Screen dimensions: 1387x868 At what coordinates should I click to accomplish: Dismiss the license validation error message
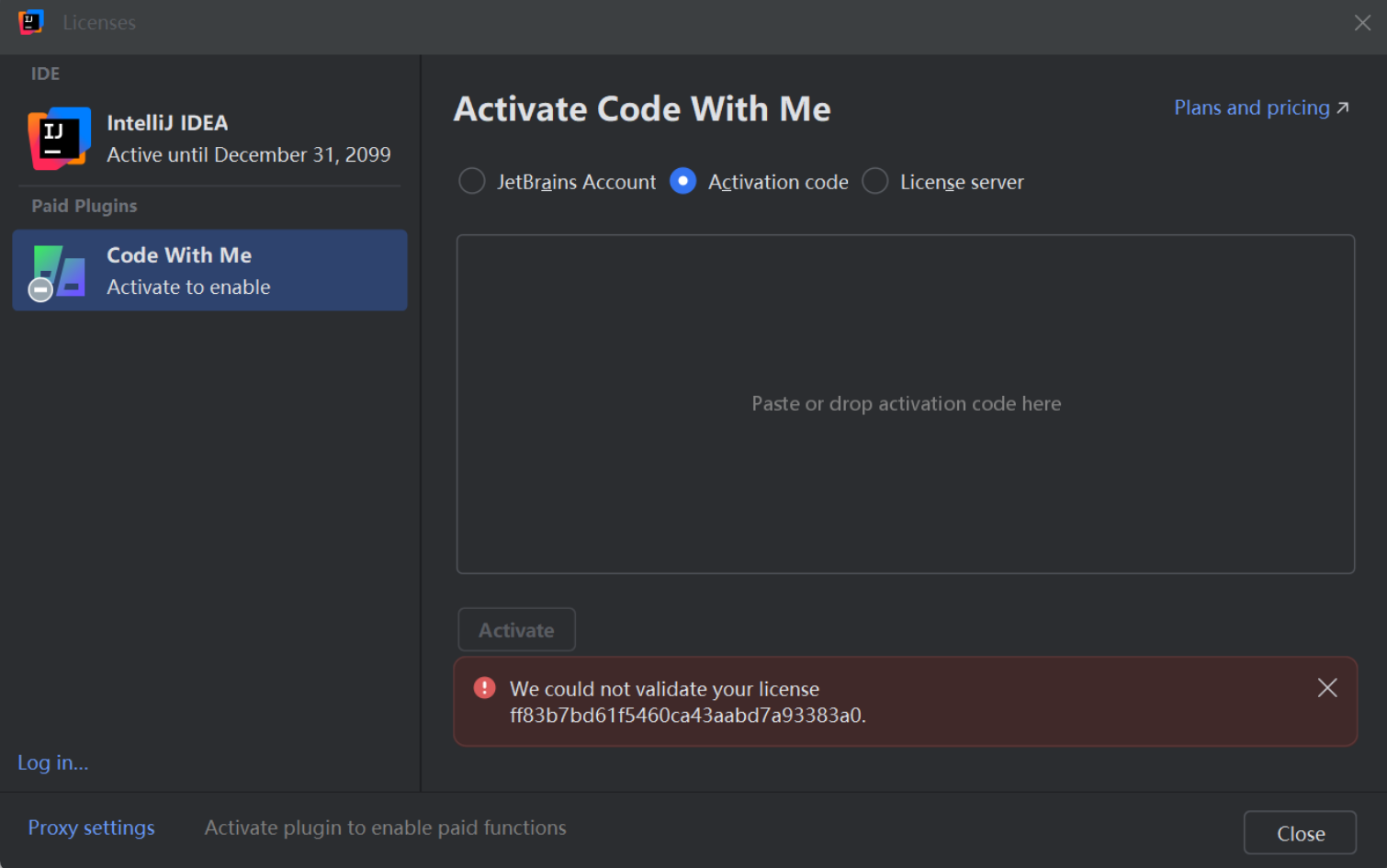tap(1326, 688)
